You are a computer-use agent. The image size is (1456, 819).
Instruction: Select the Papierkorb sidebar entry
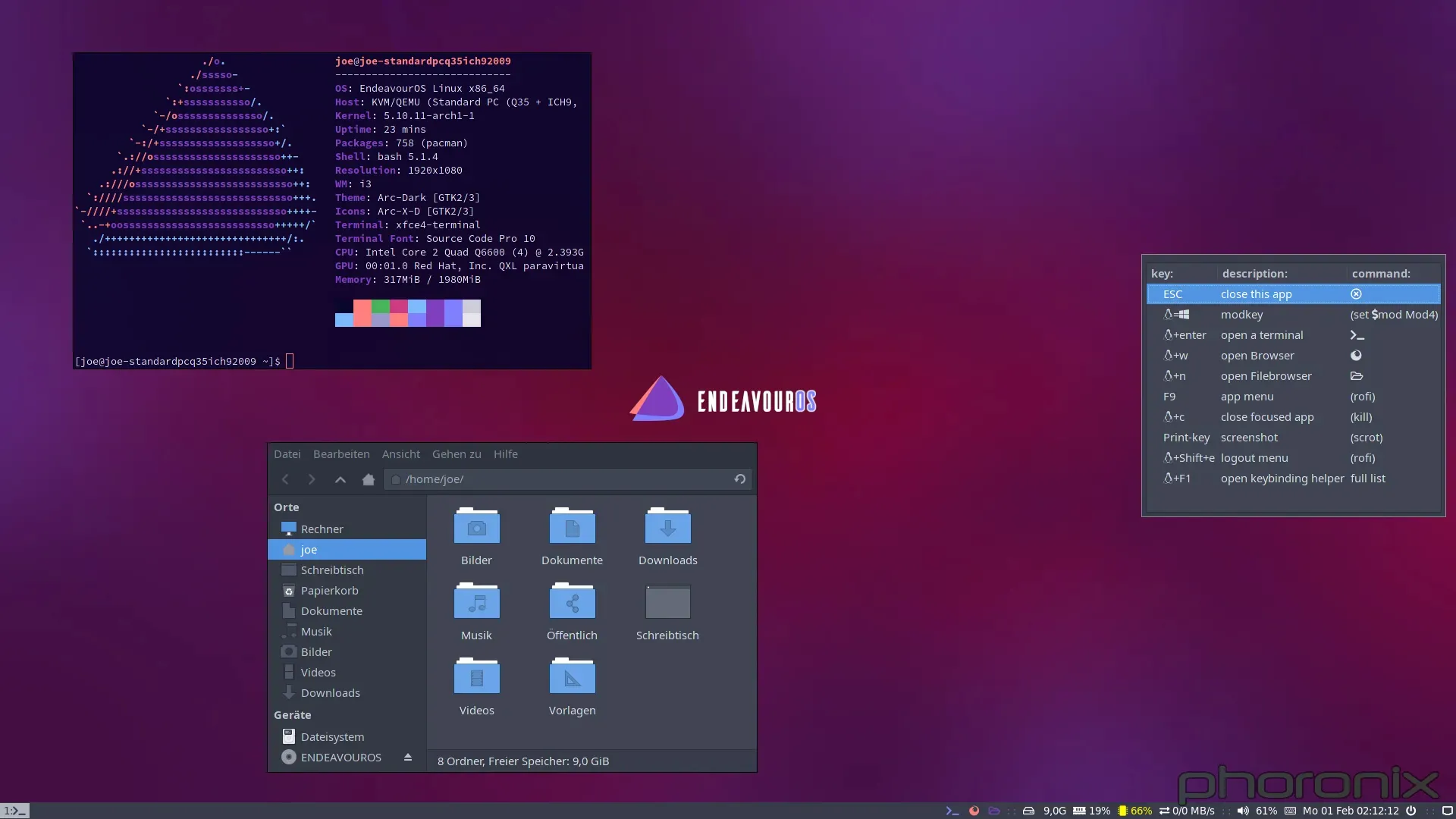329,590
